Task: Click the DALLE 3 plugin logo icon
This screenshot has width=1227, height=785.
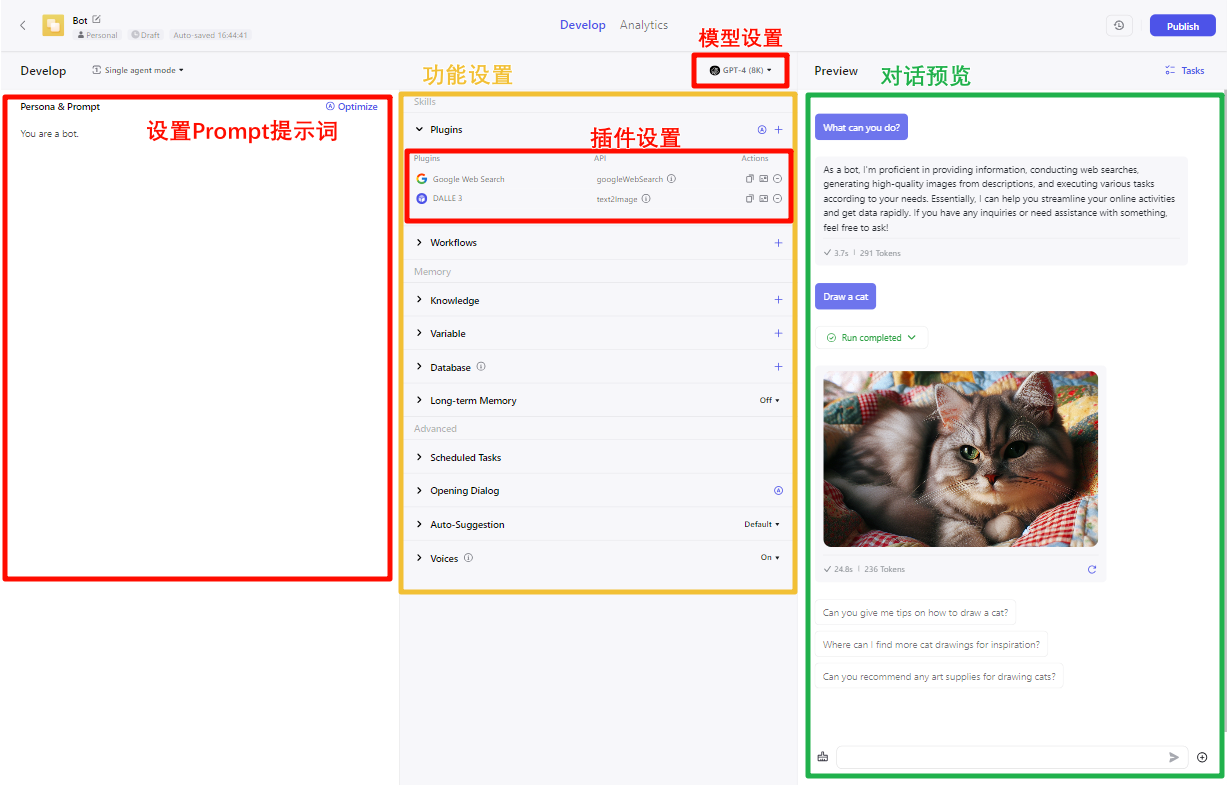Action: [422, 198]
